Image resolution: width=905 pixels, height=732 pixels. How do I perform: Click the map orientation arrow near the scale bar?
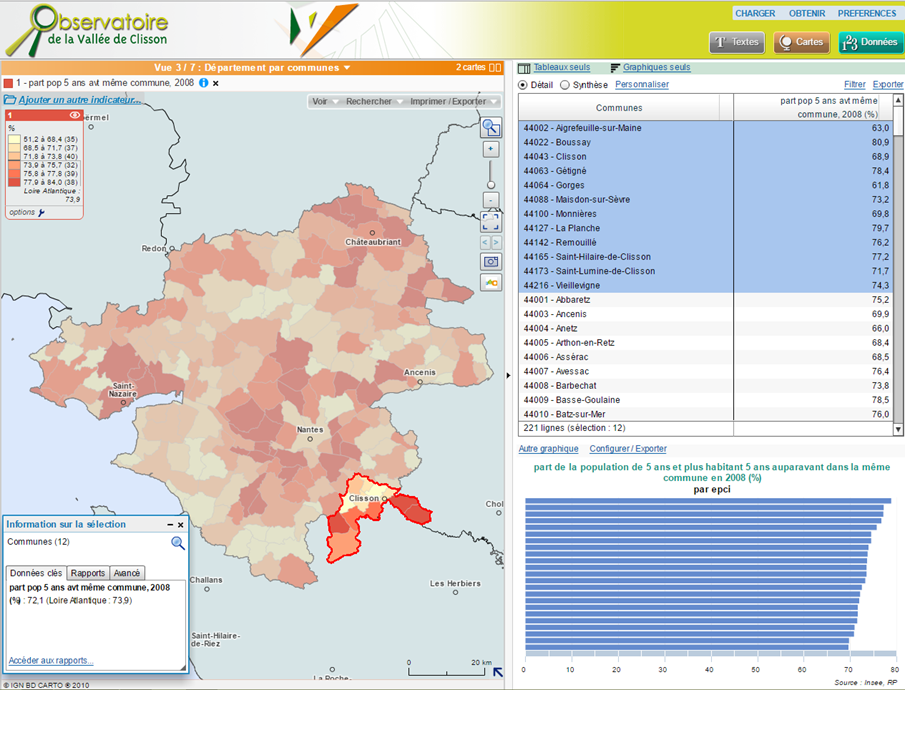(x=498, y=672)
